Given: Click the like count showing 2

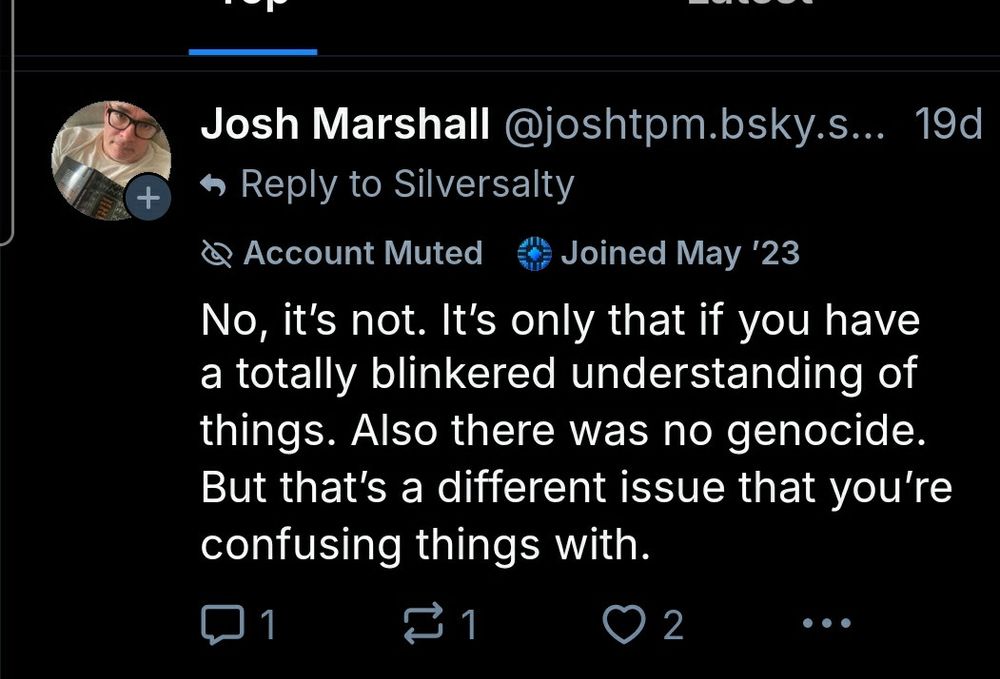Looking at the screenshot, I should point(673,626).
